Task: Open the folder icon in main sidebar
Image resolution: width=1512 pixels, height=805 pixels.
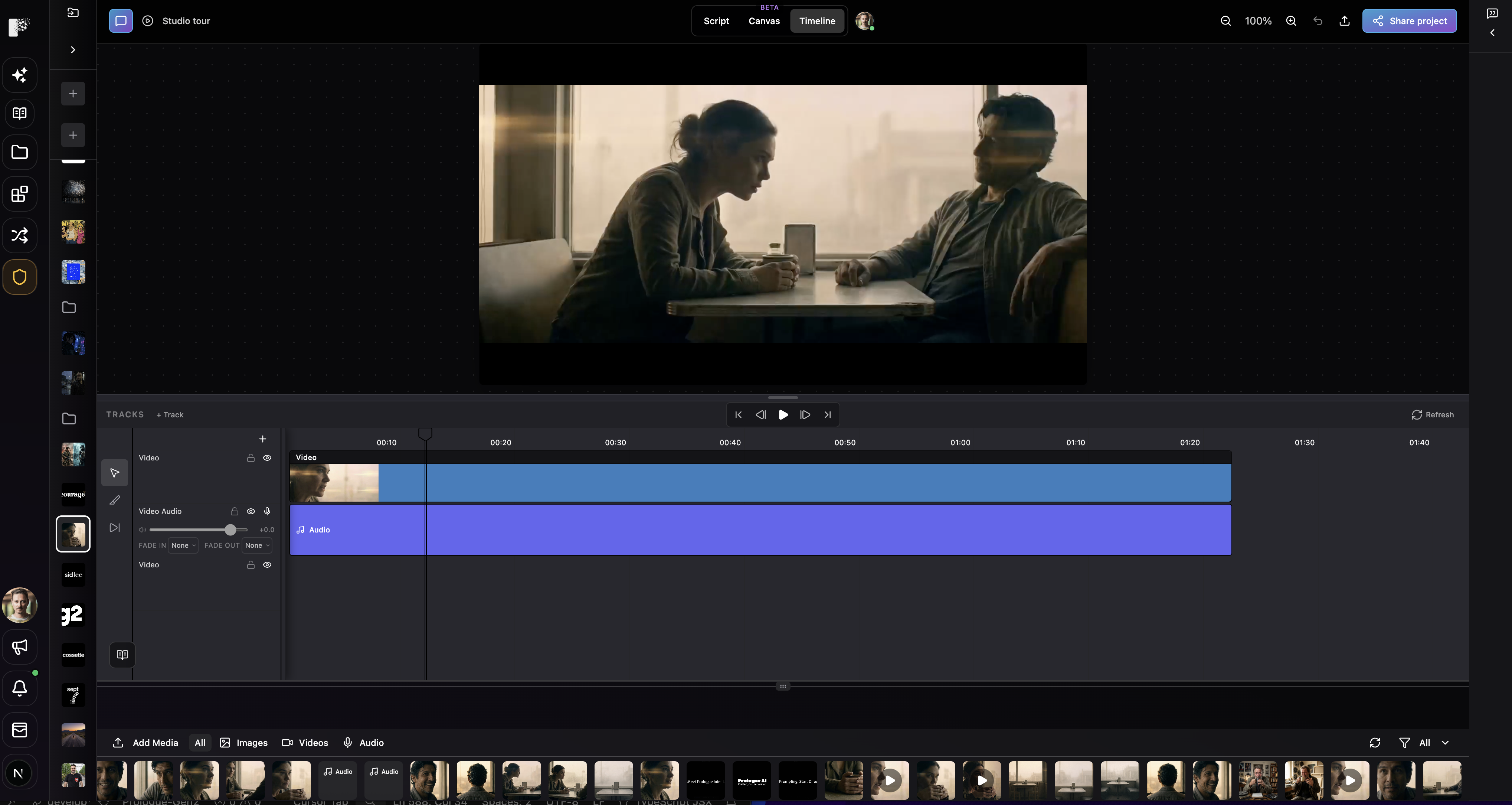Action: 19,152
